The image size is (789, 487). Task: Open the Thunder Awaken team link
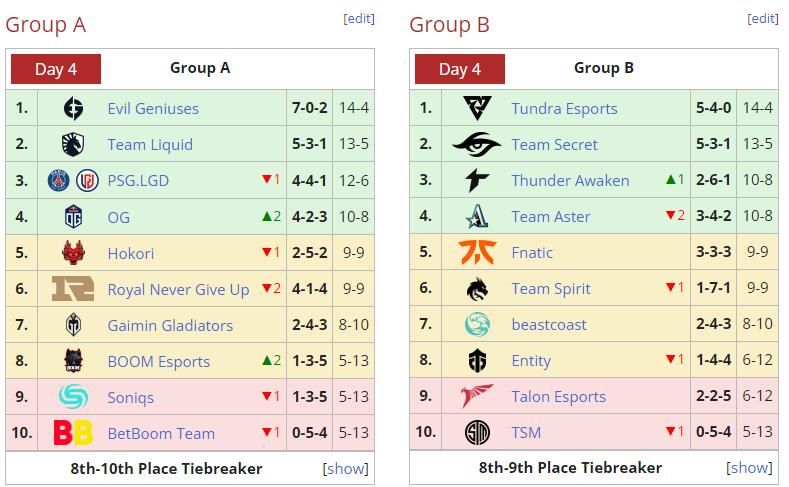pyautogui.click(x=570, y=181)
